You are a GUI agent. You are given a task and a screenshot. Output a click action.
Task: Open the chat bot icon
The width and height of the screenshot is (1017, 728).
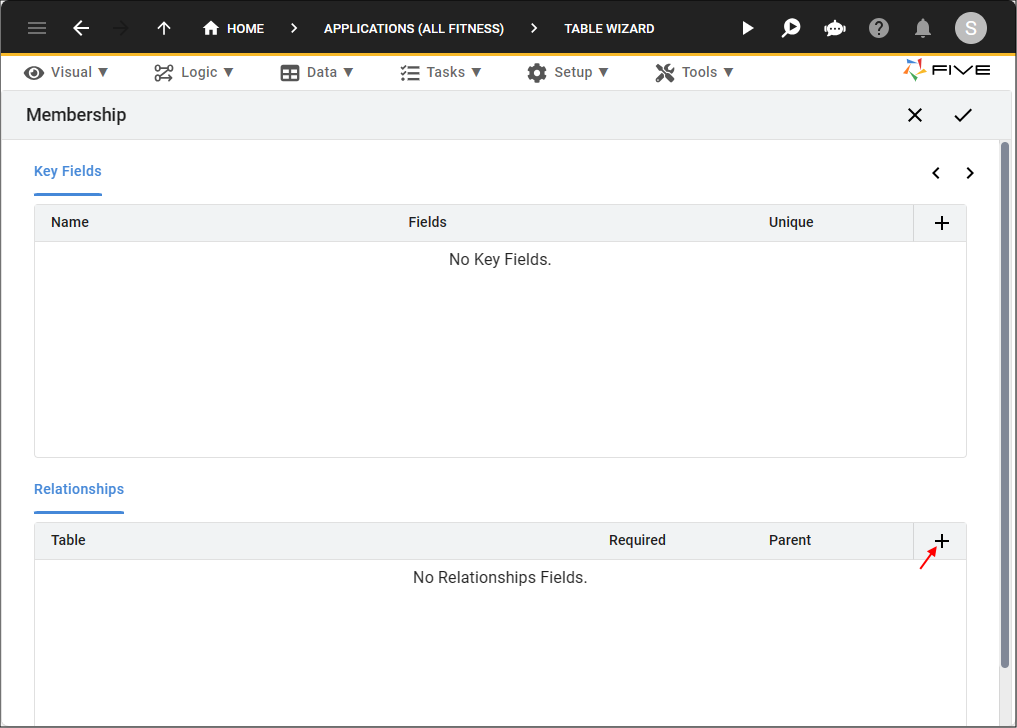tap(835, 28)
